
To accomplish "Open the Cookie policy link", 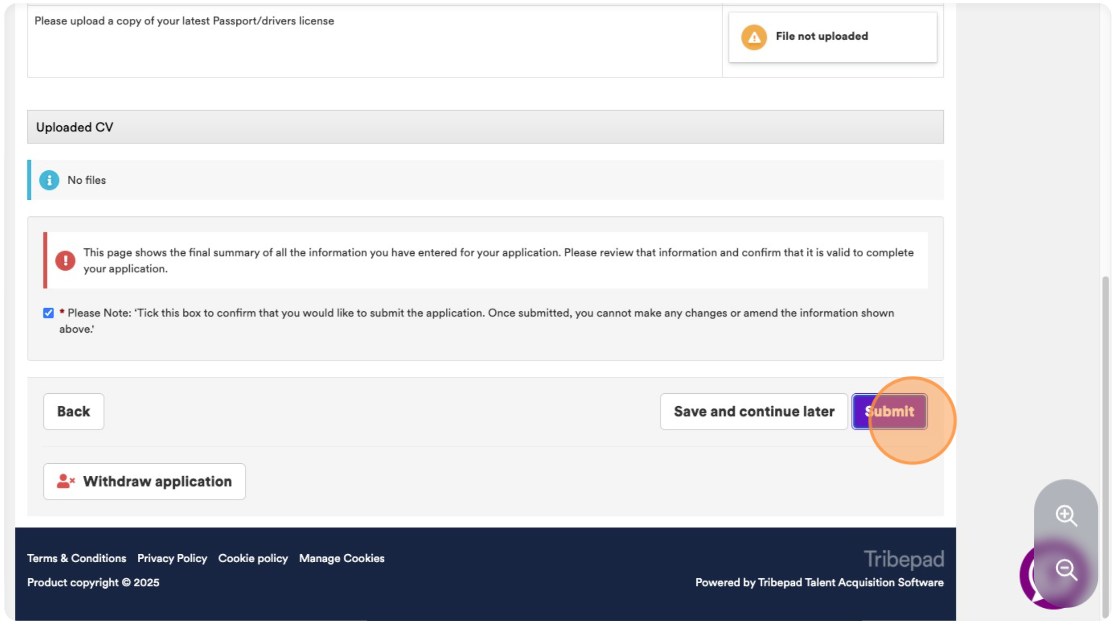I will [x=253, y=559].
